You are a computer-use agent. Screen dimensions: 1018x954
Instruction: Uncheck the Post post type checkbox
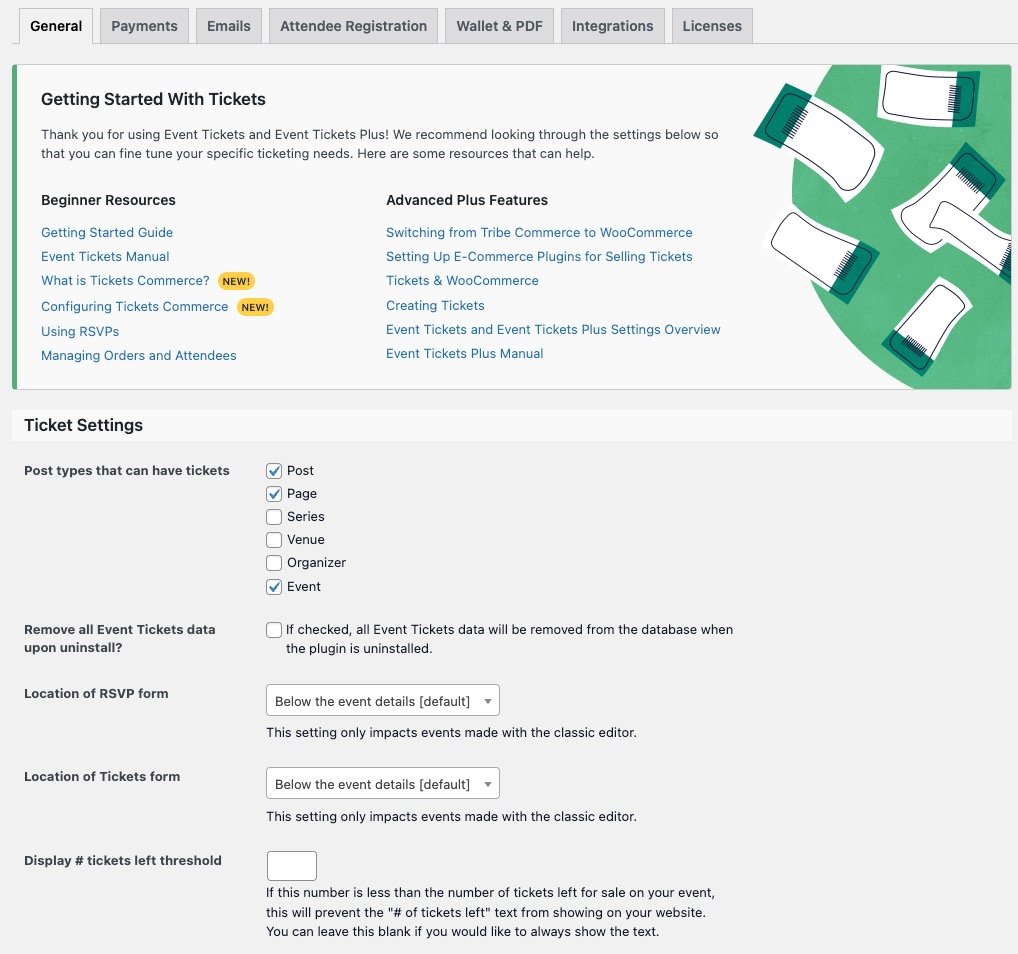click(x=274, y=470)
